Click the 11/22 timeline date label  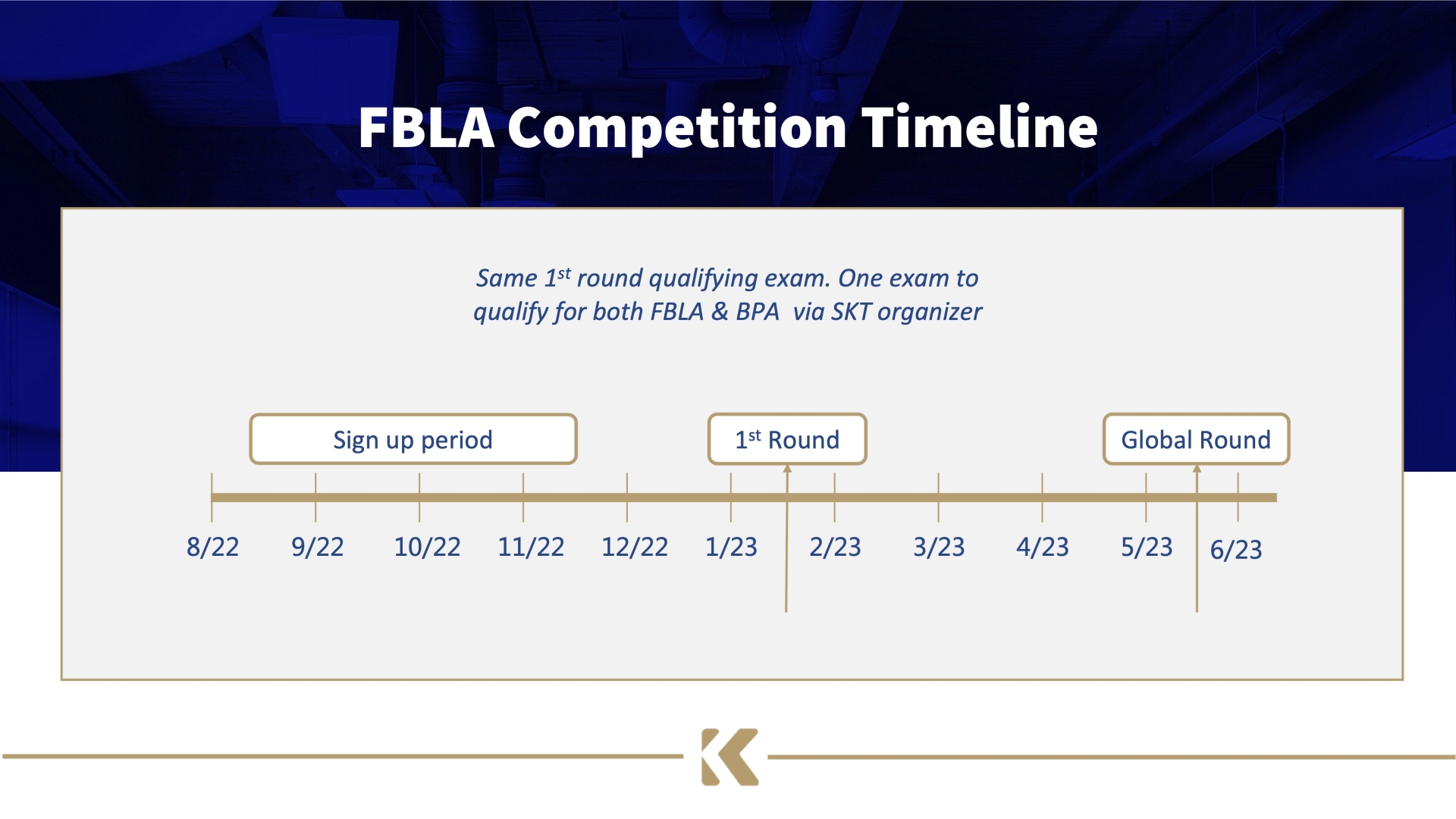pyautogui.click(x=531, y=547)
